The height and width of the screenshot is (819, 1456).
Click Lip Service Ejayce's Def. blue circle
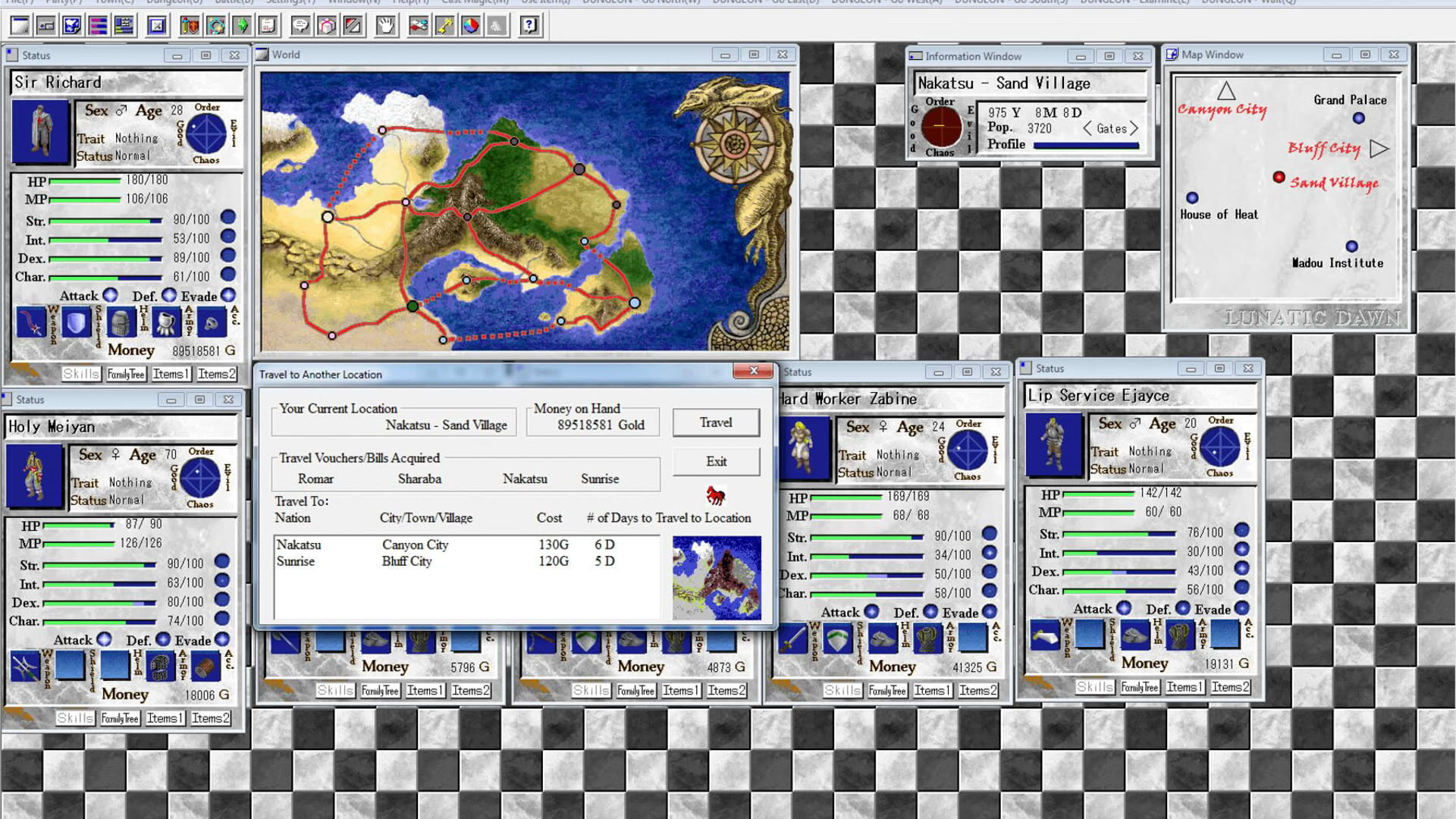(1182, 608)
